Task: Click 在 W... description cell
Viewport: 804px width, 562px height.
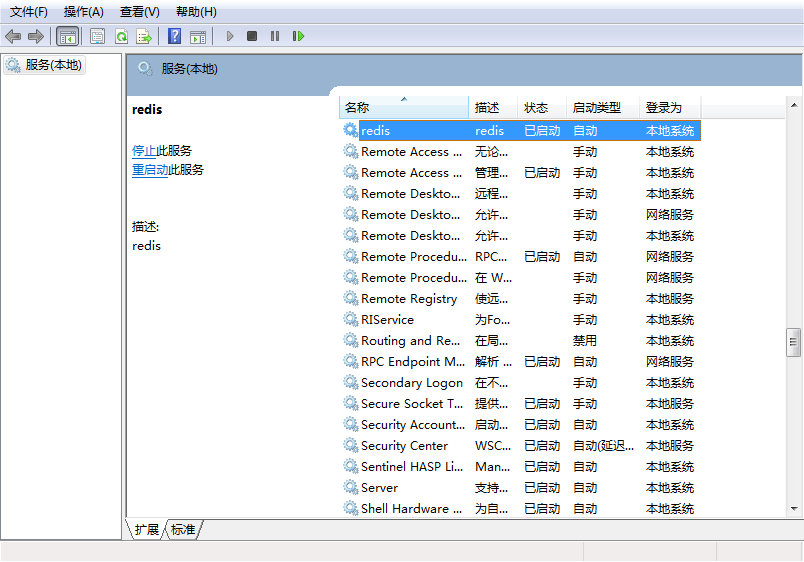Action: tap(493, 277)
